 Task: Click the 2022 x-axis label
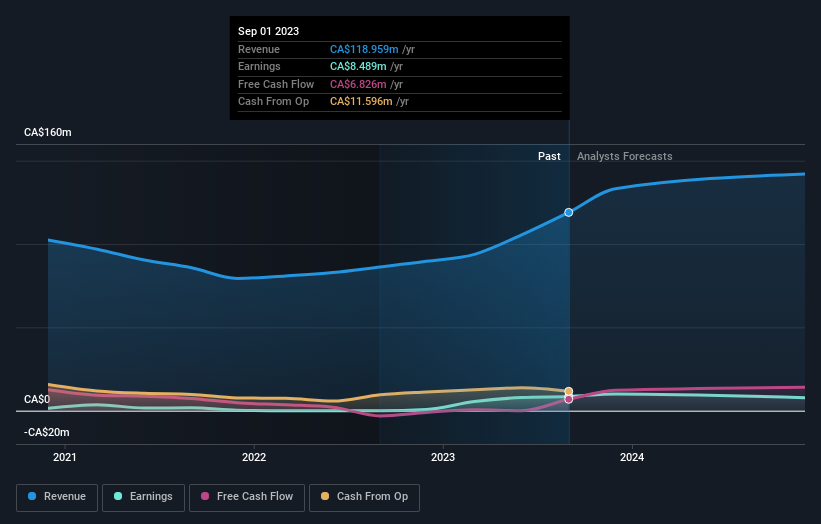click(x=254, y=458)
